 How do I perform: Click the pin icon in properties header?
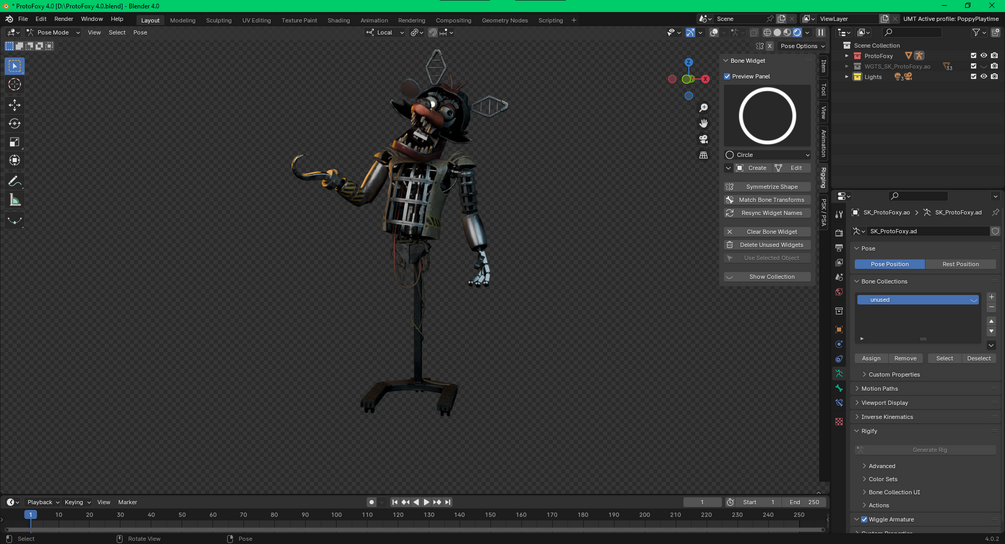(995, 212)
